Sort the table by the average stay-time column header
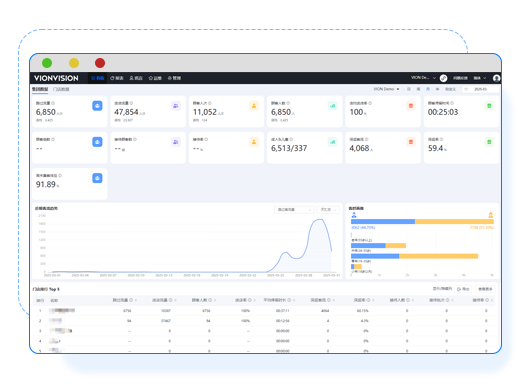The width and height of the screenshot is (518, 390). [x=279, y=300]
